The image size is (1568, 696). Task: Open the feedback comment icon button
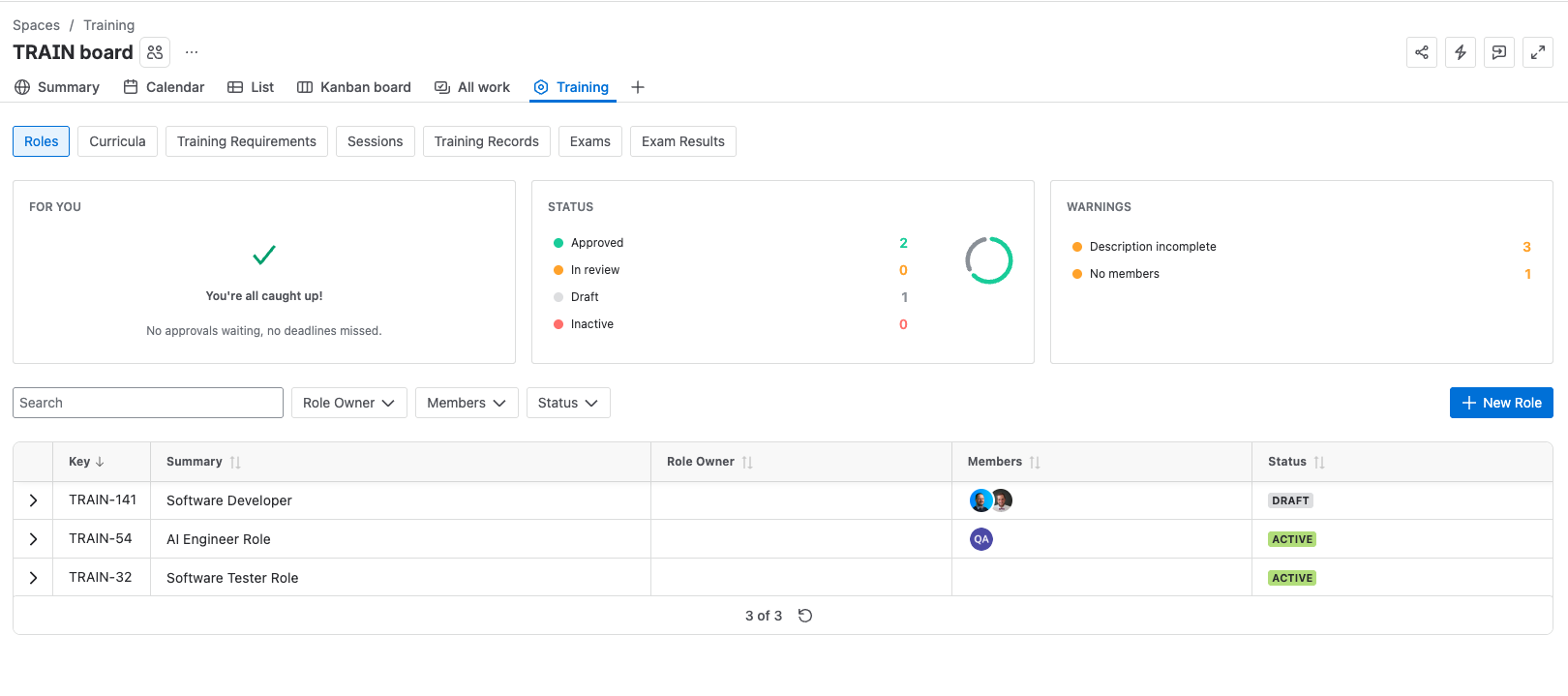pos(1499,52)
